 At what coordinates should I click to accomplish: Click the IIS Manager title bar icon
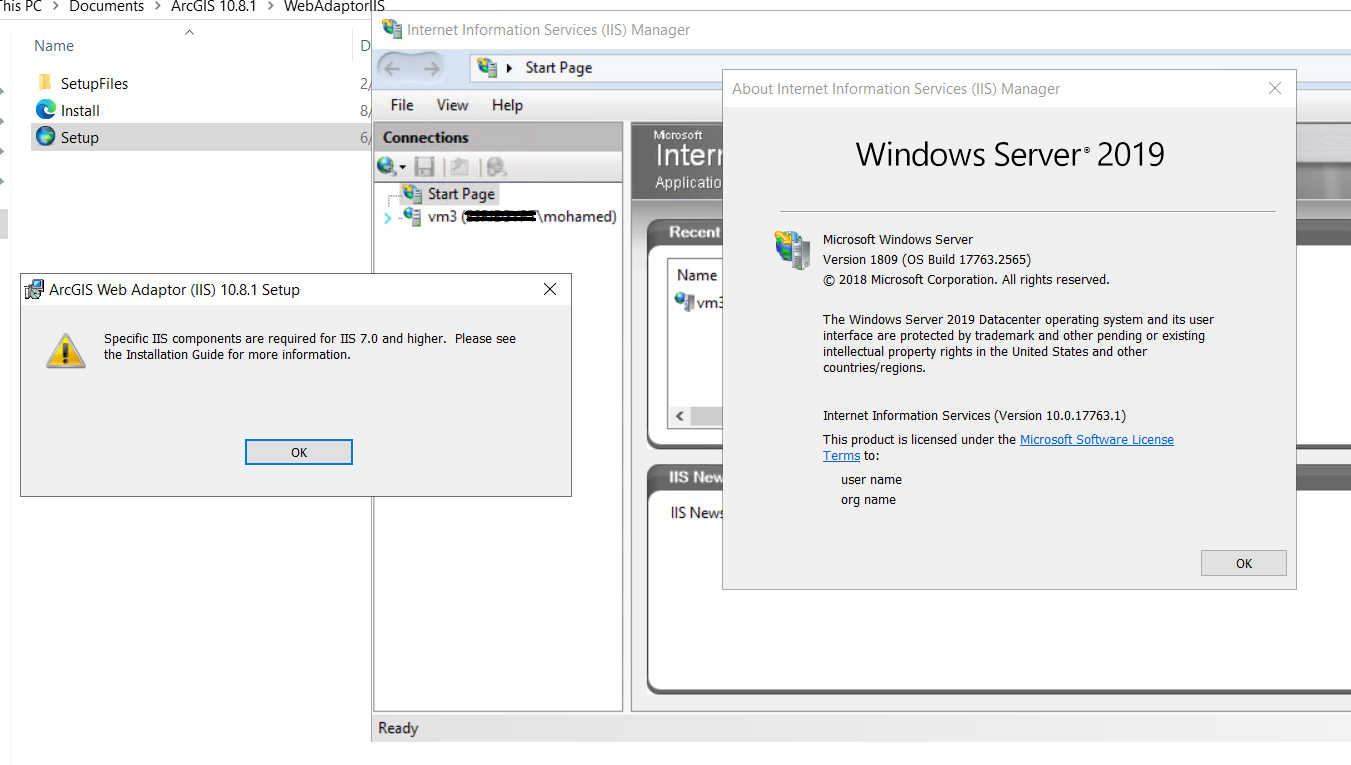click(392, 30)
